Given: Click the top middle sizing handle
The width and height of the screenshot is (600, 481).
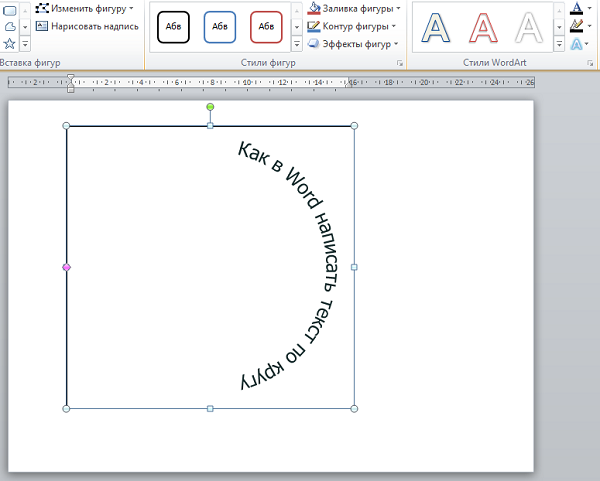Looking at the screenshot, I should (x=210, y=126).
